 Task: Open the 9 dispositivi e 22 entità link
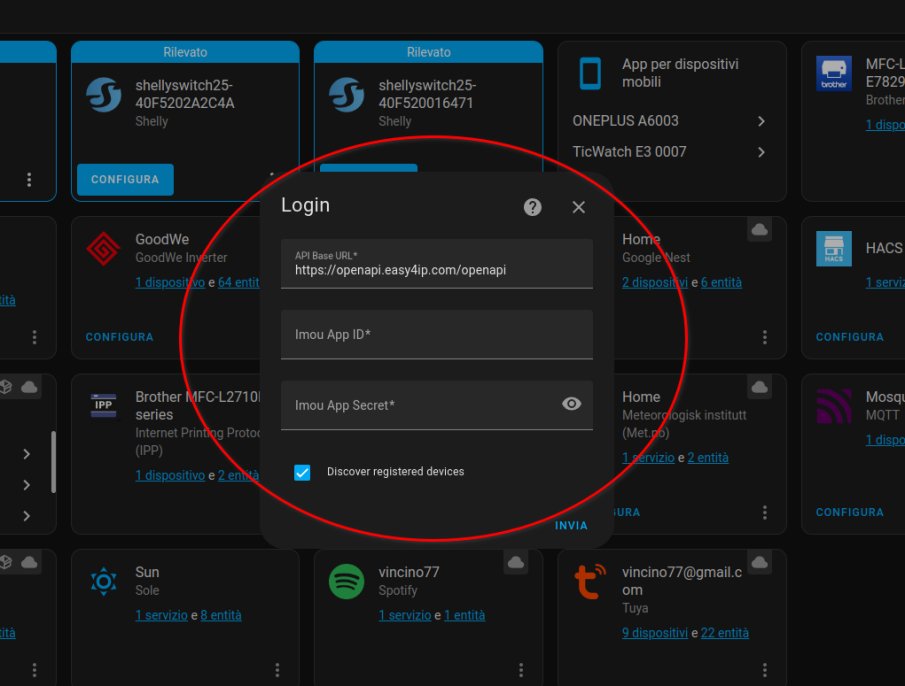655,632
